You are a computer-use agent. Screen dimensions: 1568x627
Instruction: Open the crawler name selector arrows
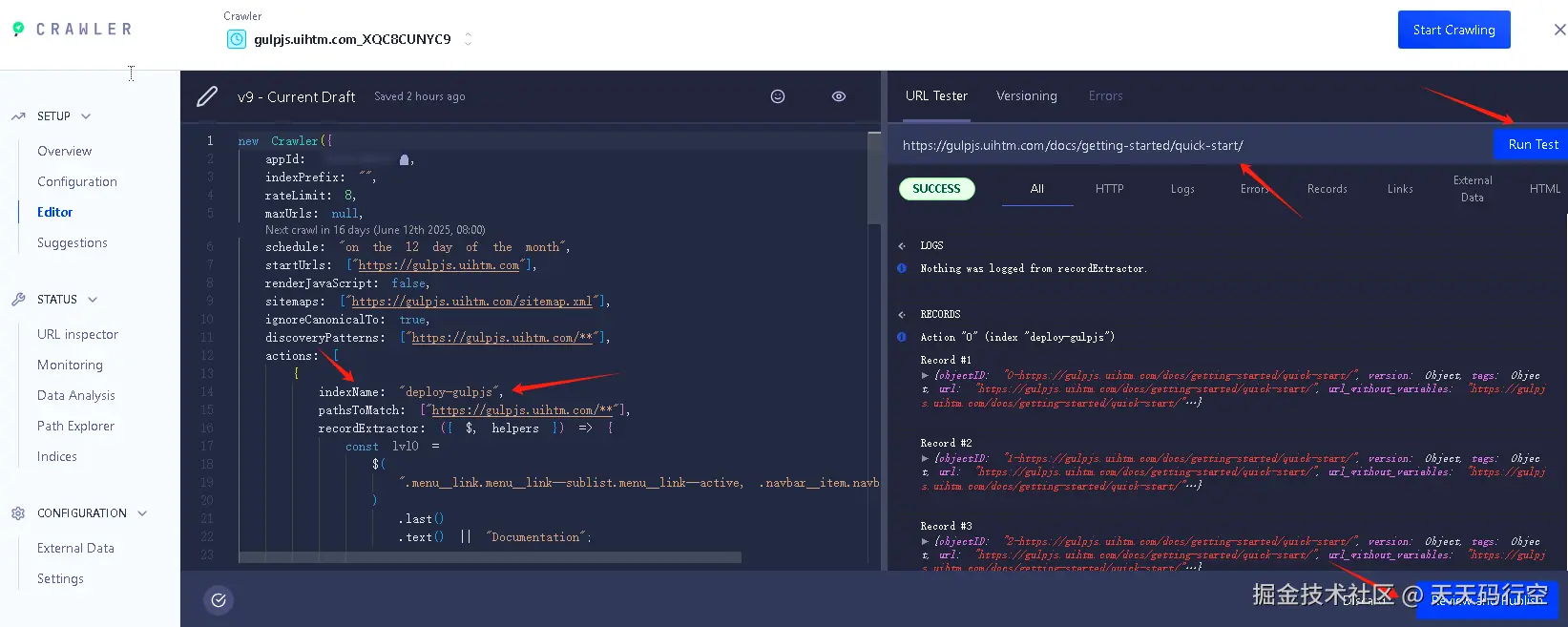coord(468,39)
